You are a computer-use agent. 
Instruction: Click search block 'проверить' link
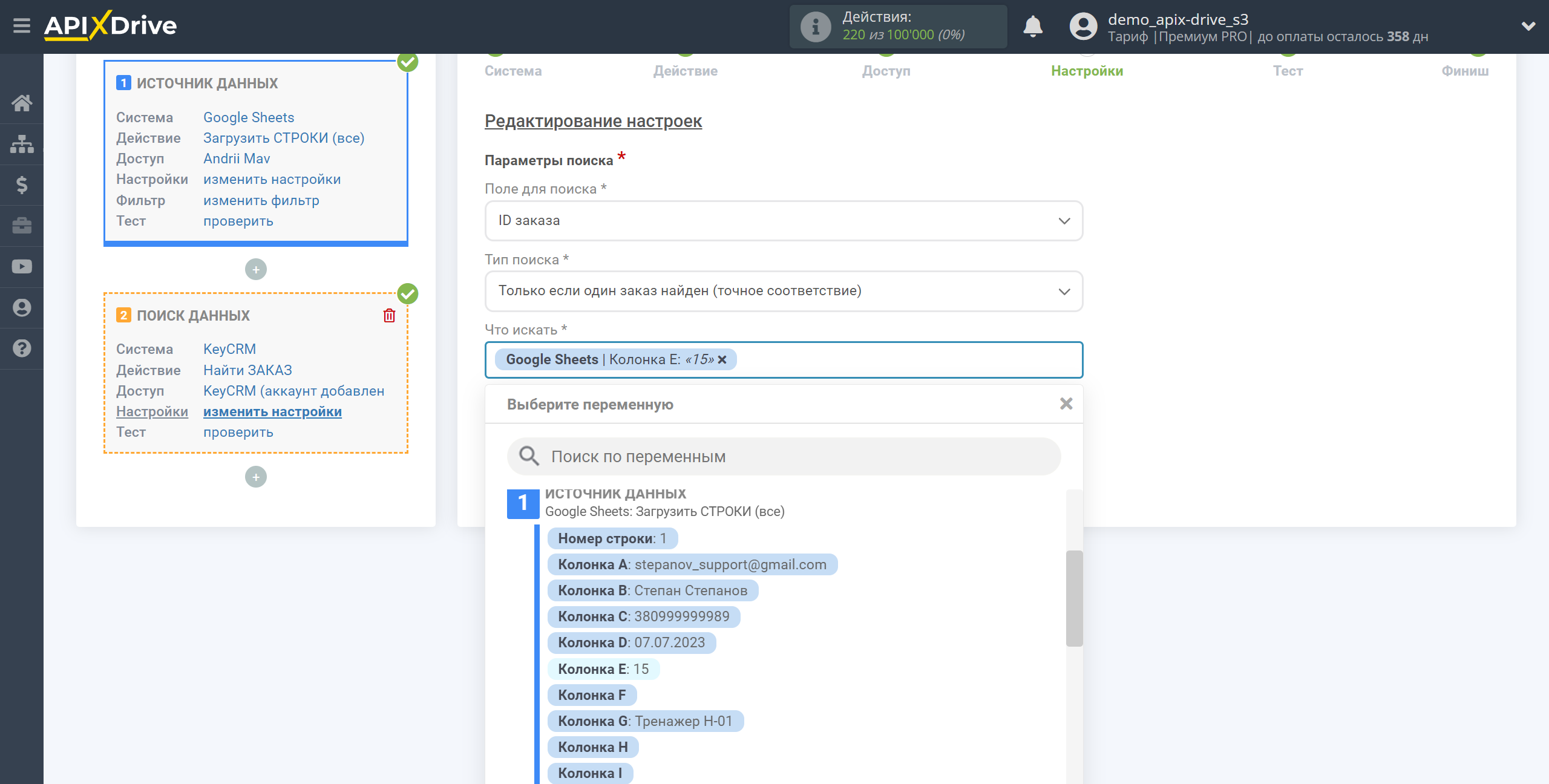coord(238,433)
